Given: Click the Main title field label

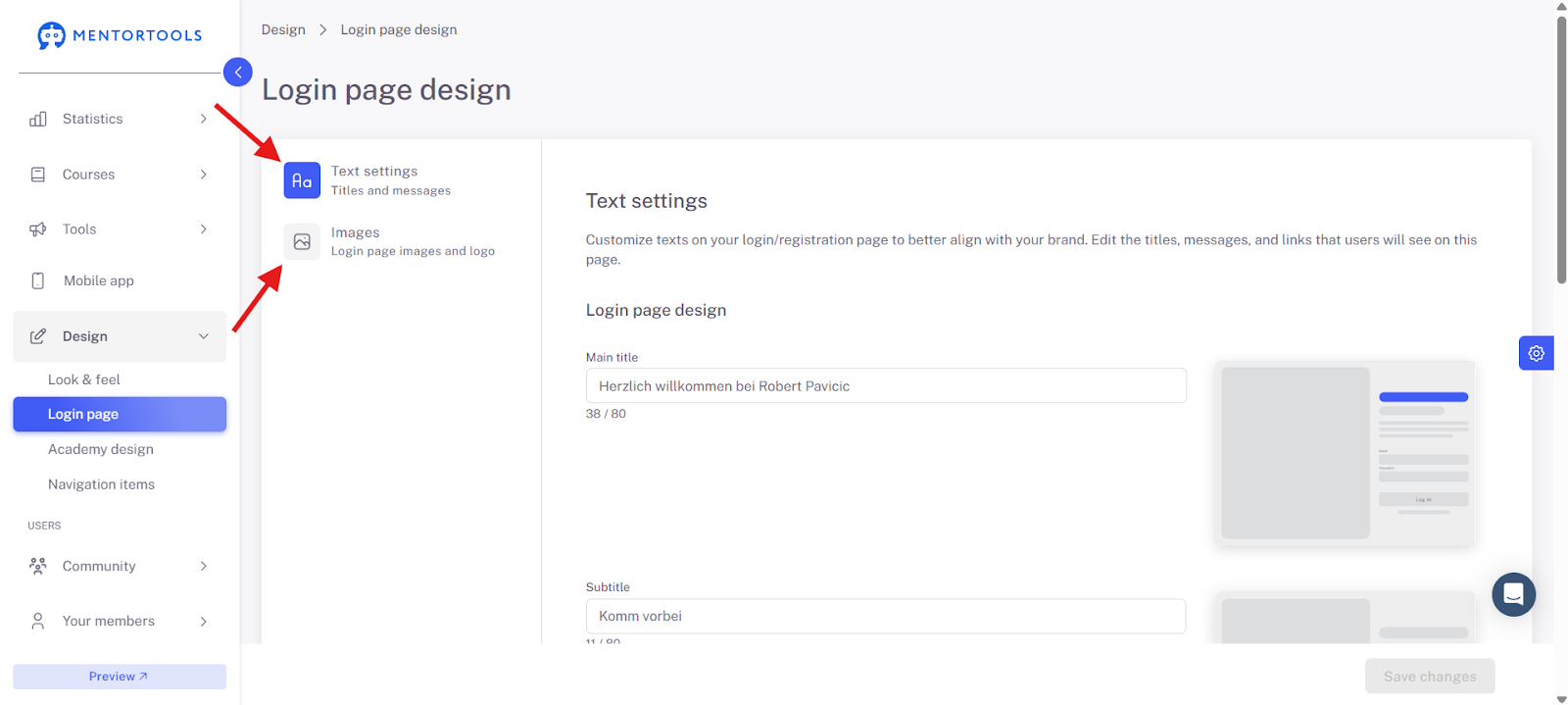Looking at the screenshot, I should pyautogui.click(x=612, y=358).
